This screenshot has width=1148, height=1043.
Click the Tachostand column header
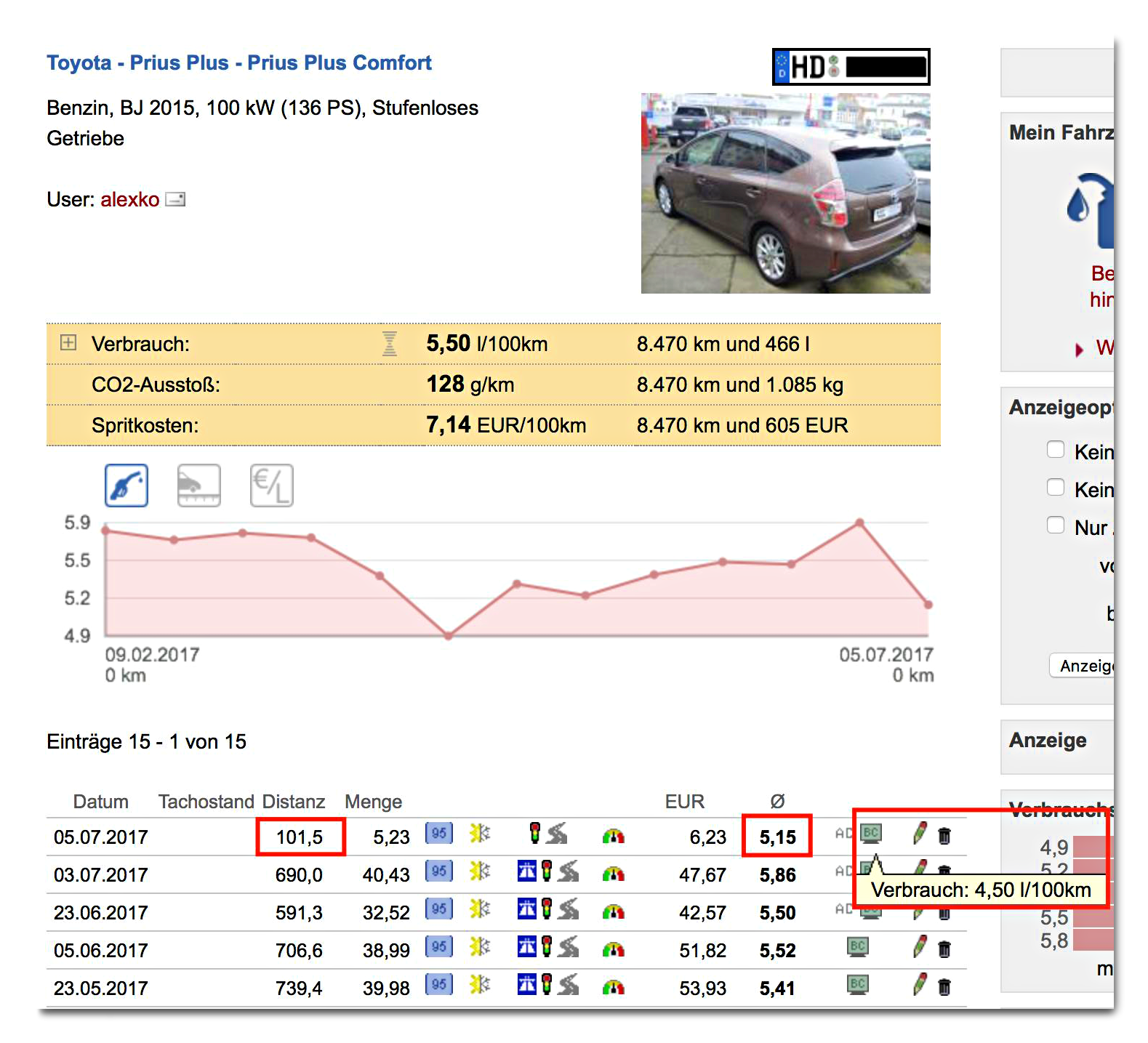[206, 801]
